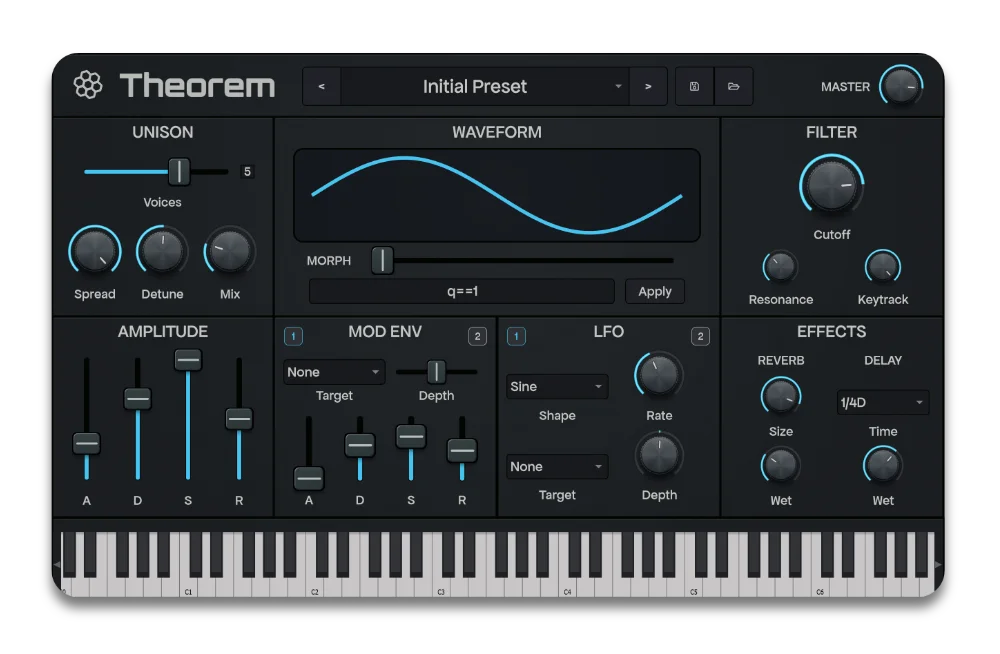
Task: Click the Theorem hexagon logo icon
Action: [88, 86]
